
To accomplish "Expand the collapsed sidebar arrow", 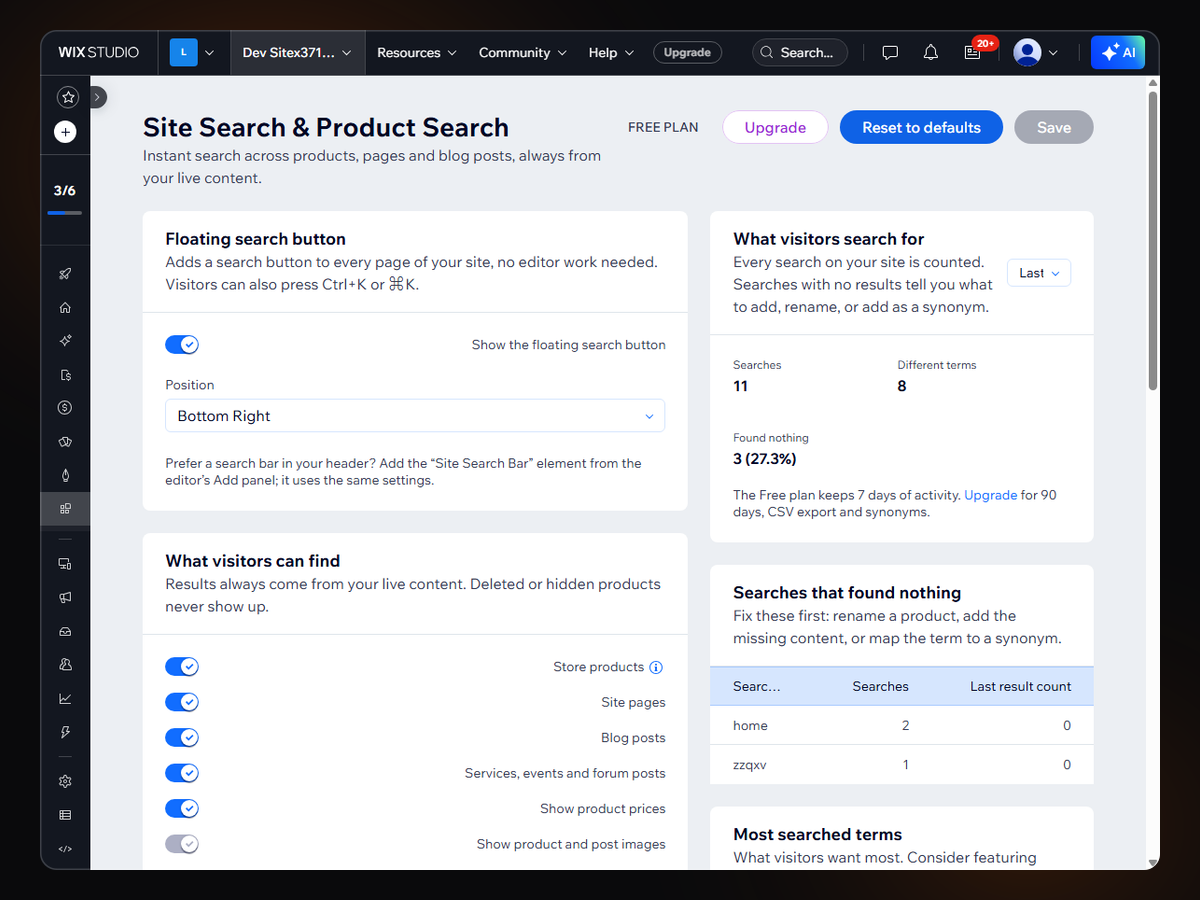I will click(x=97, y=97).
